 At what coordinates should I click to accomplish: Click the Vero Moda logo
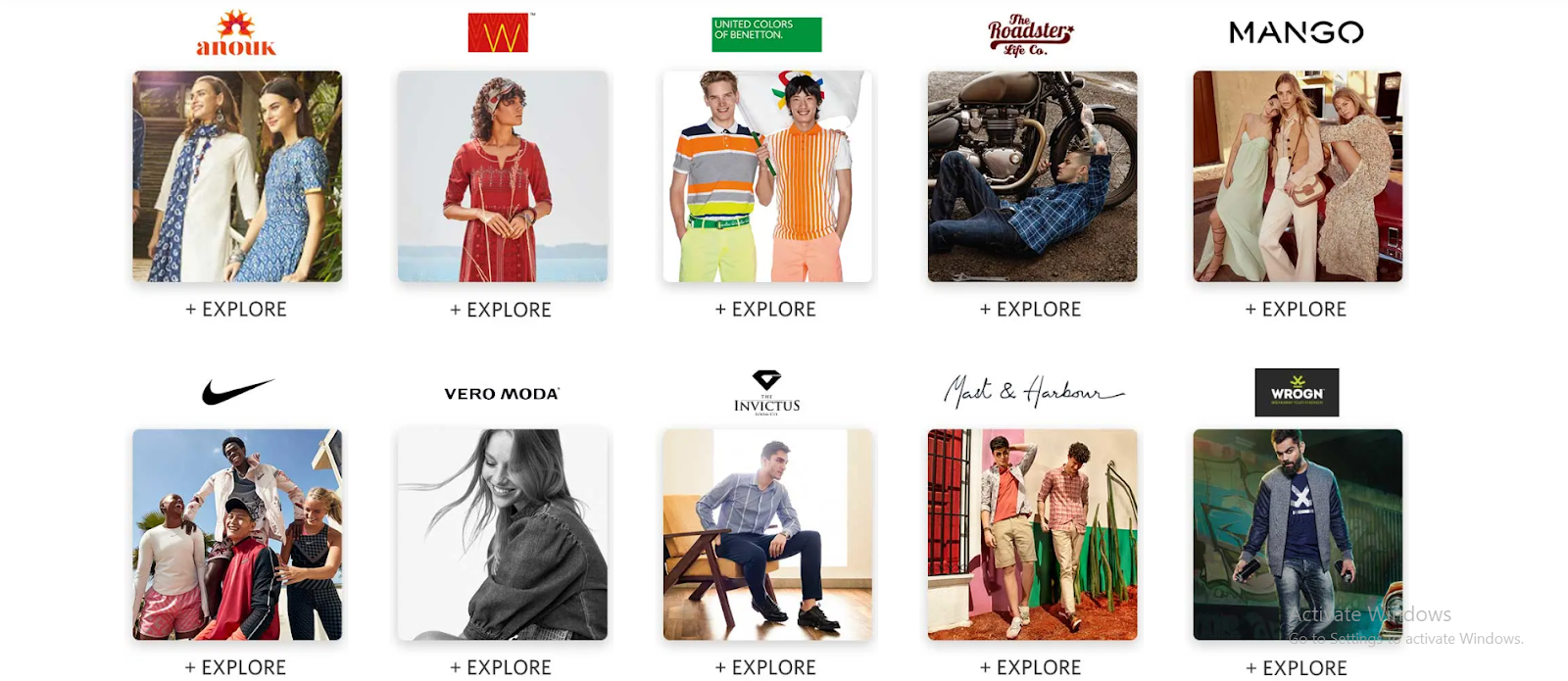[502, 394]
